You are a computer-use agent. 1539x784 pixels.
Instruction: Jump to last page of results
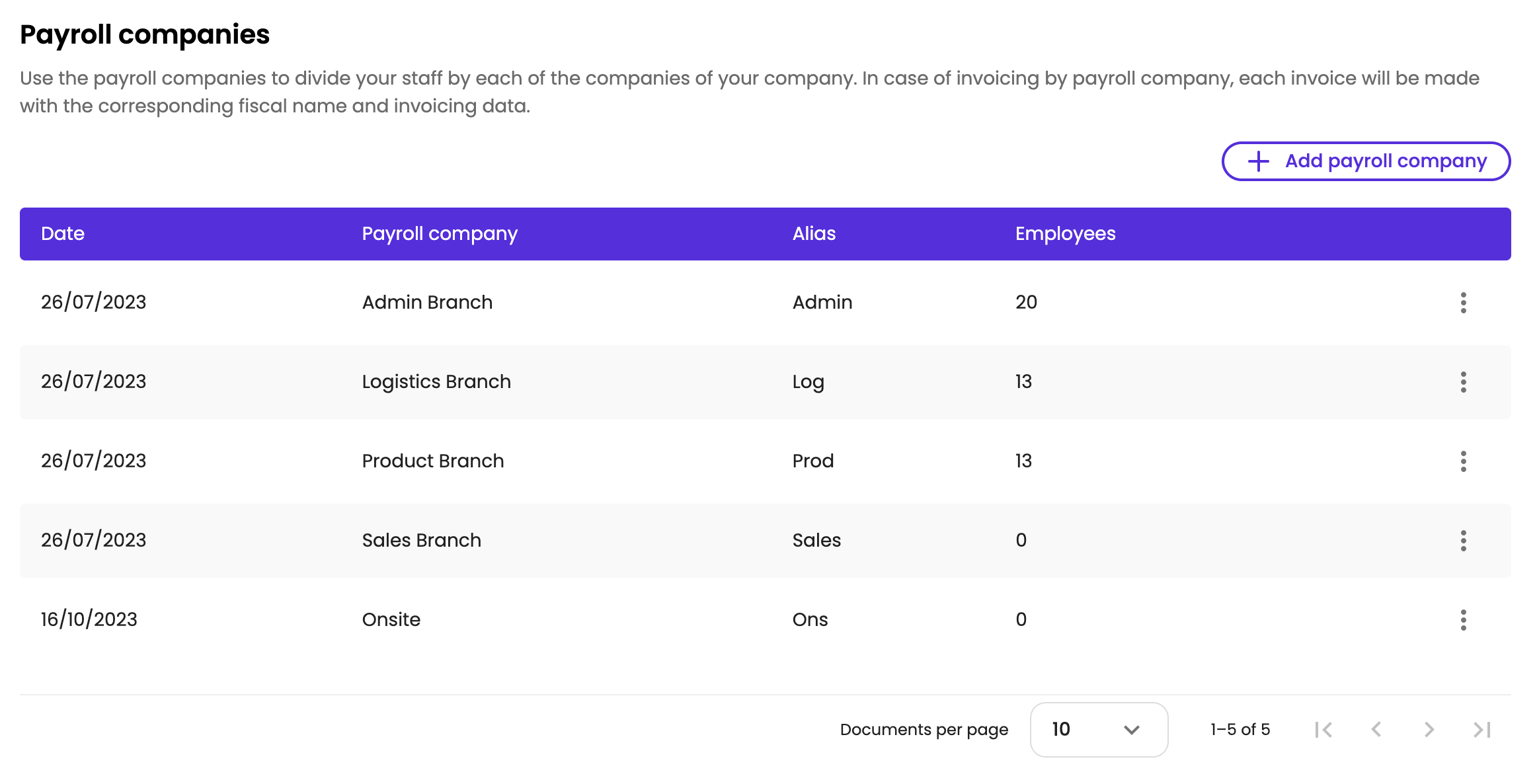pos(1482,730)
